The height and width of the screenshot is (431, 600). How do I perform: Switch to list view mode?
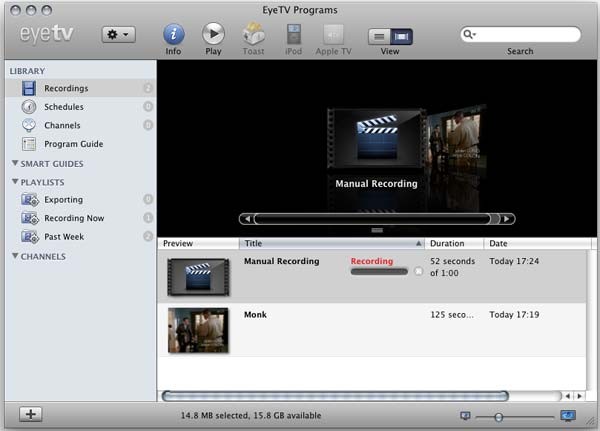[x=379, y=36]
